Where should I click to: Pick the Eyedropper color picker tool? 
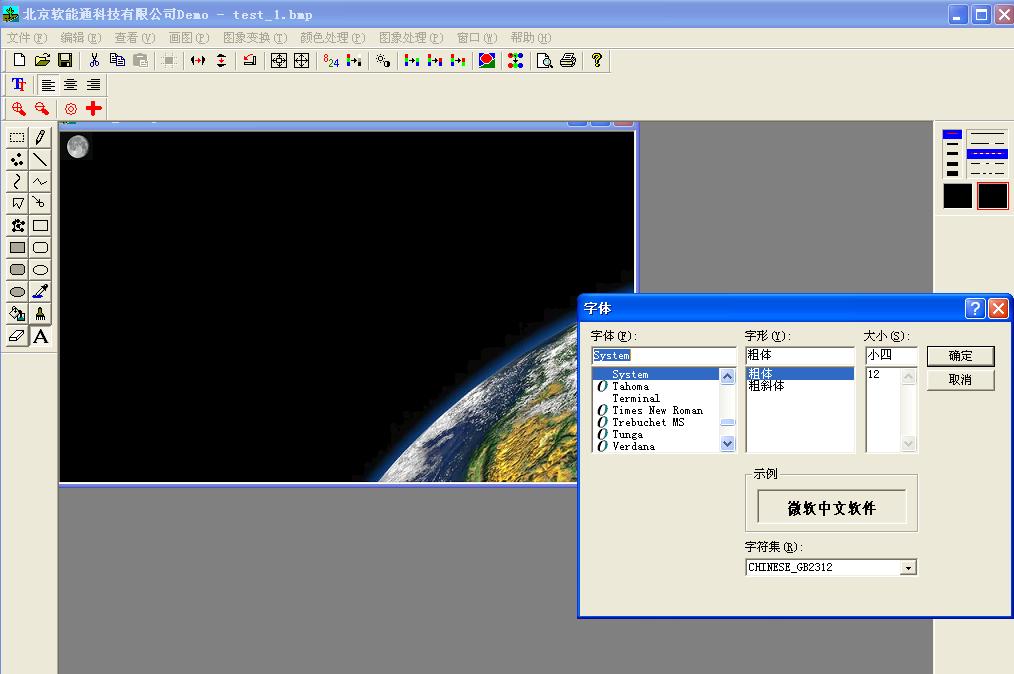coord(40,292)
